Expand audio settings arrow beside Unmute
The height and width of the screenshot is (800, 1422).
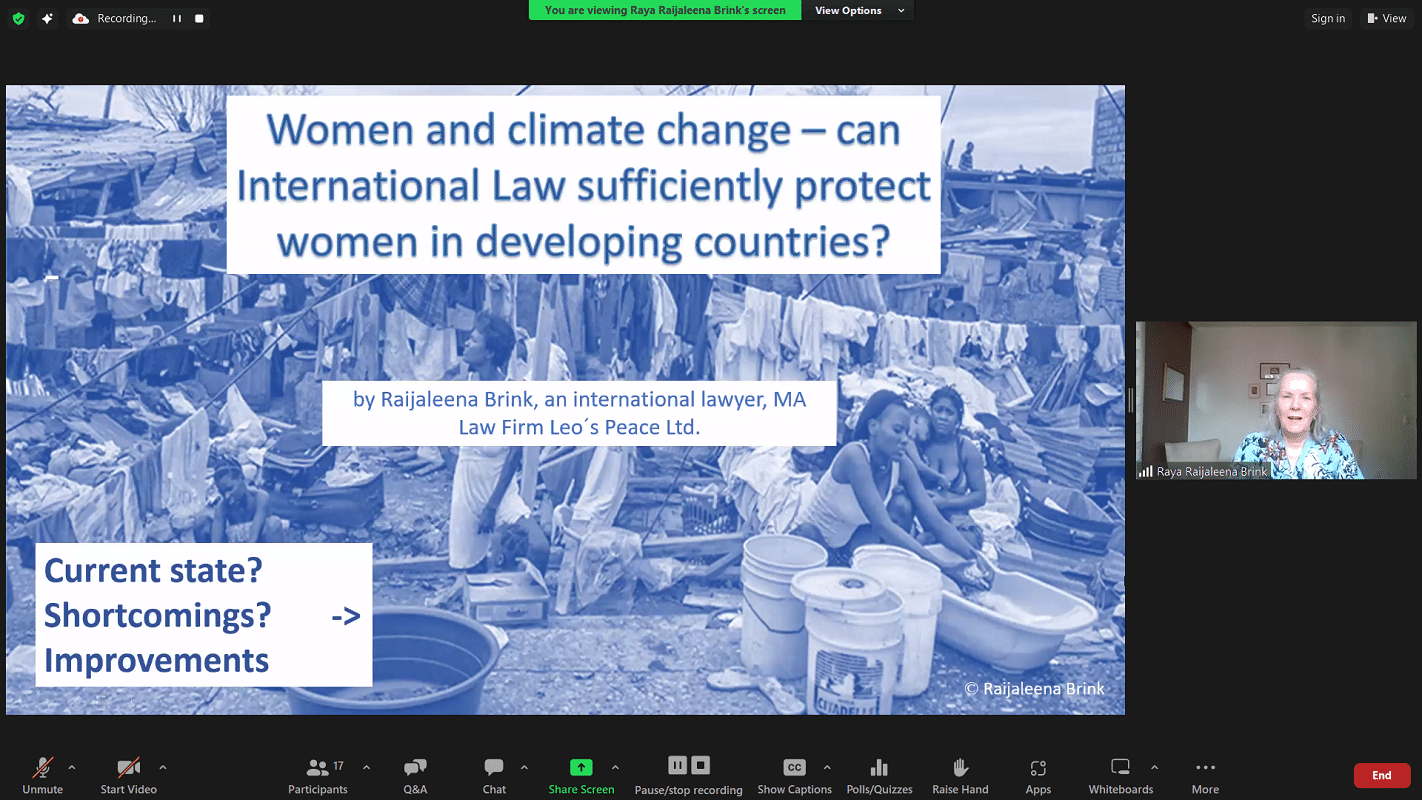pos(71,767)
